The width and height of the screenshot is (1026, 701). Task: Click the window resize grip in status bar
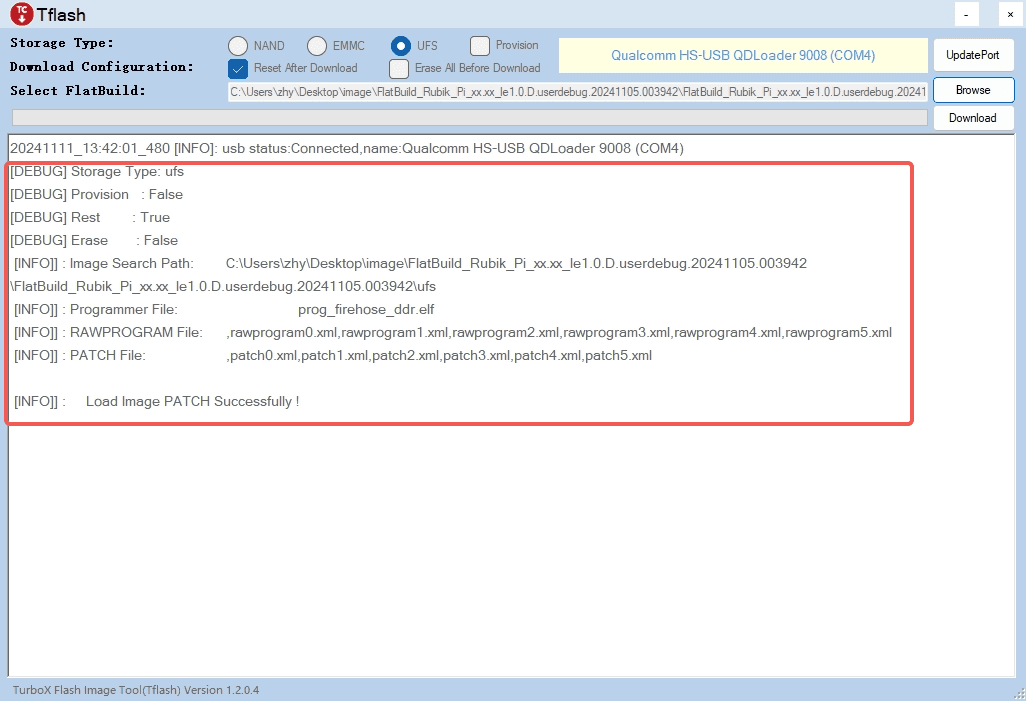click(x=1019, y=694)
